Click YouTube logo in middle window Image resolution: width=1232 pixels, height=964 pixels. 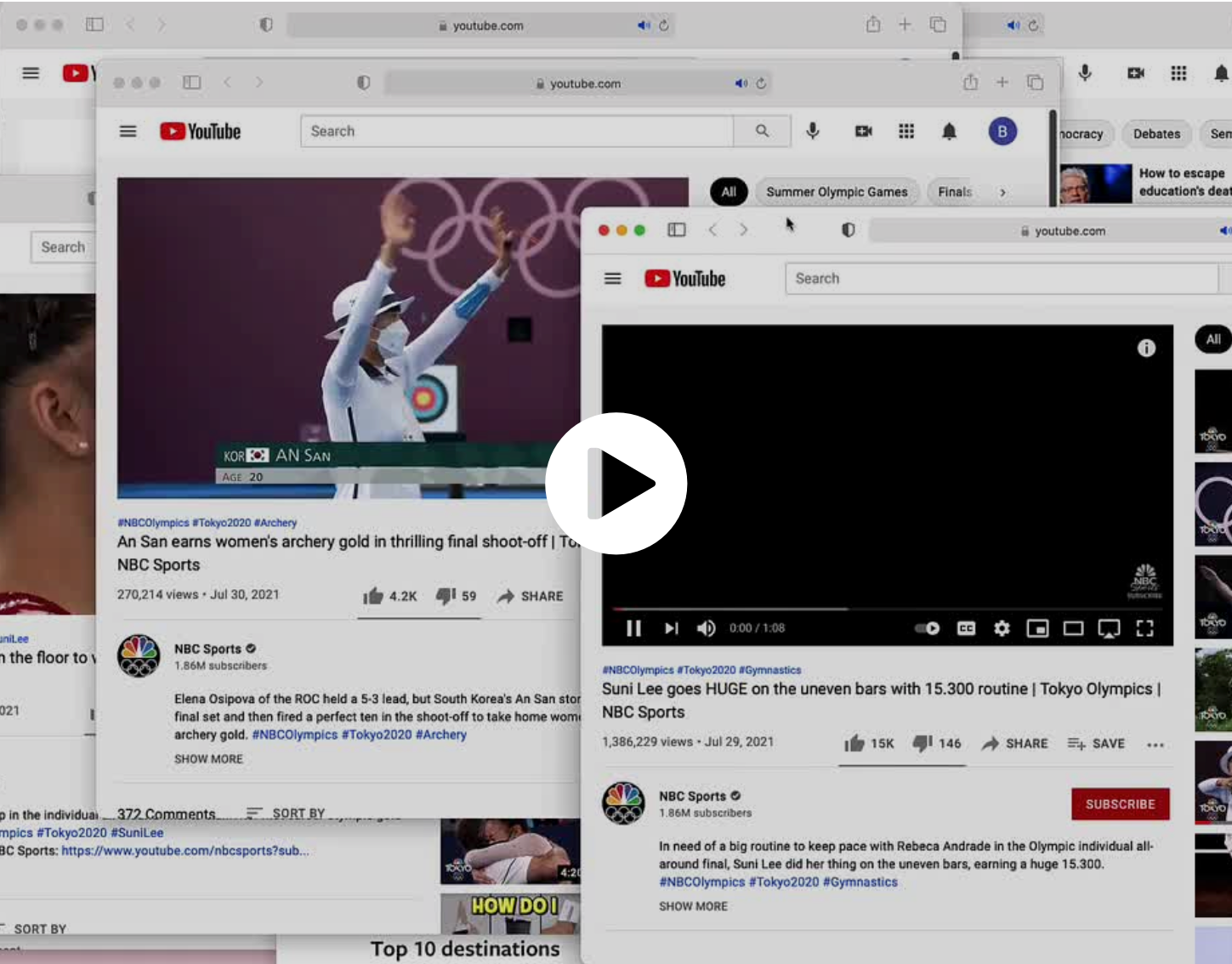pos(201,132)
